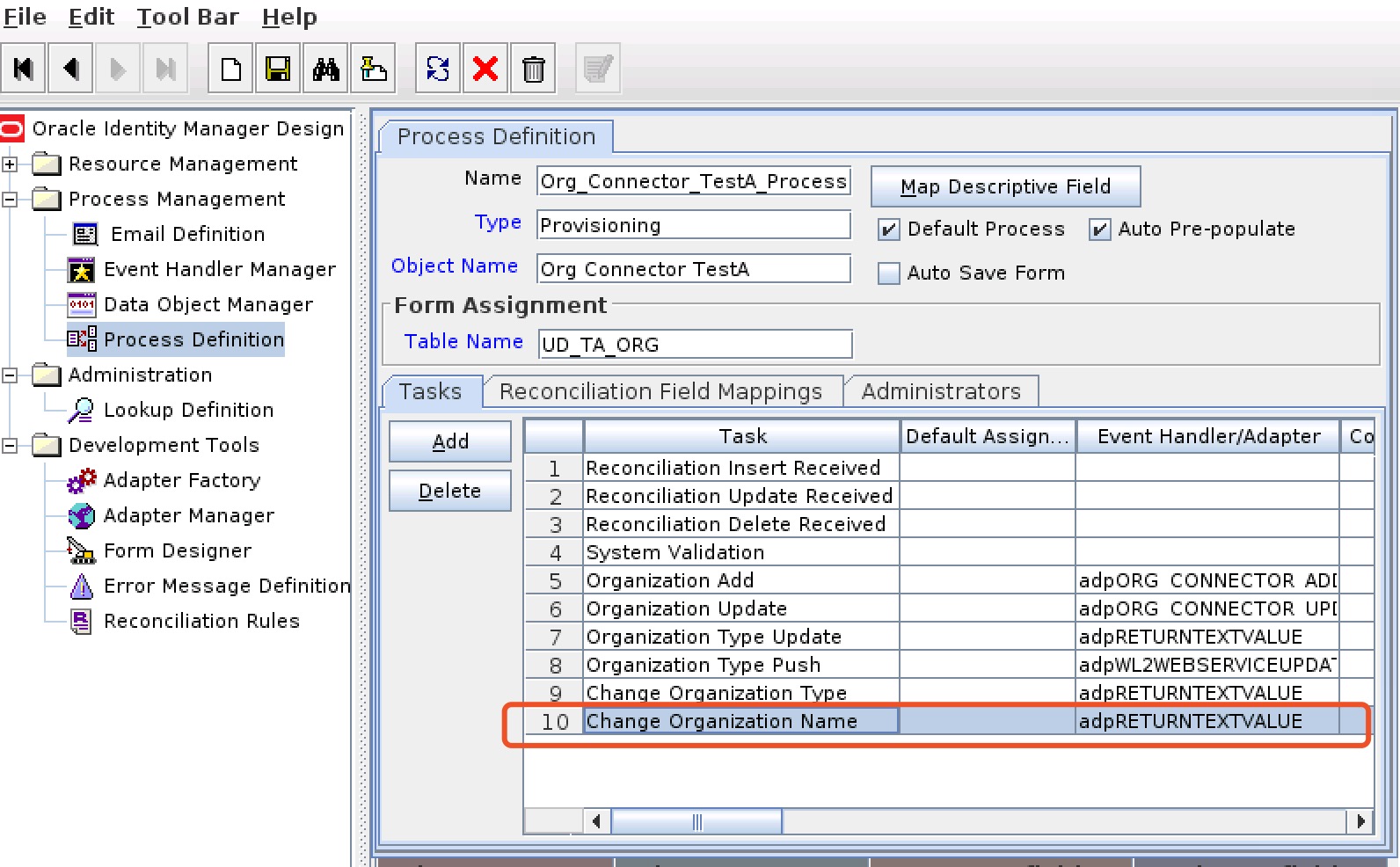1400x867 pixels.
Task: Open the File menu
Action: pyautogui.click(x=25, y=17)
